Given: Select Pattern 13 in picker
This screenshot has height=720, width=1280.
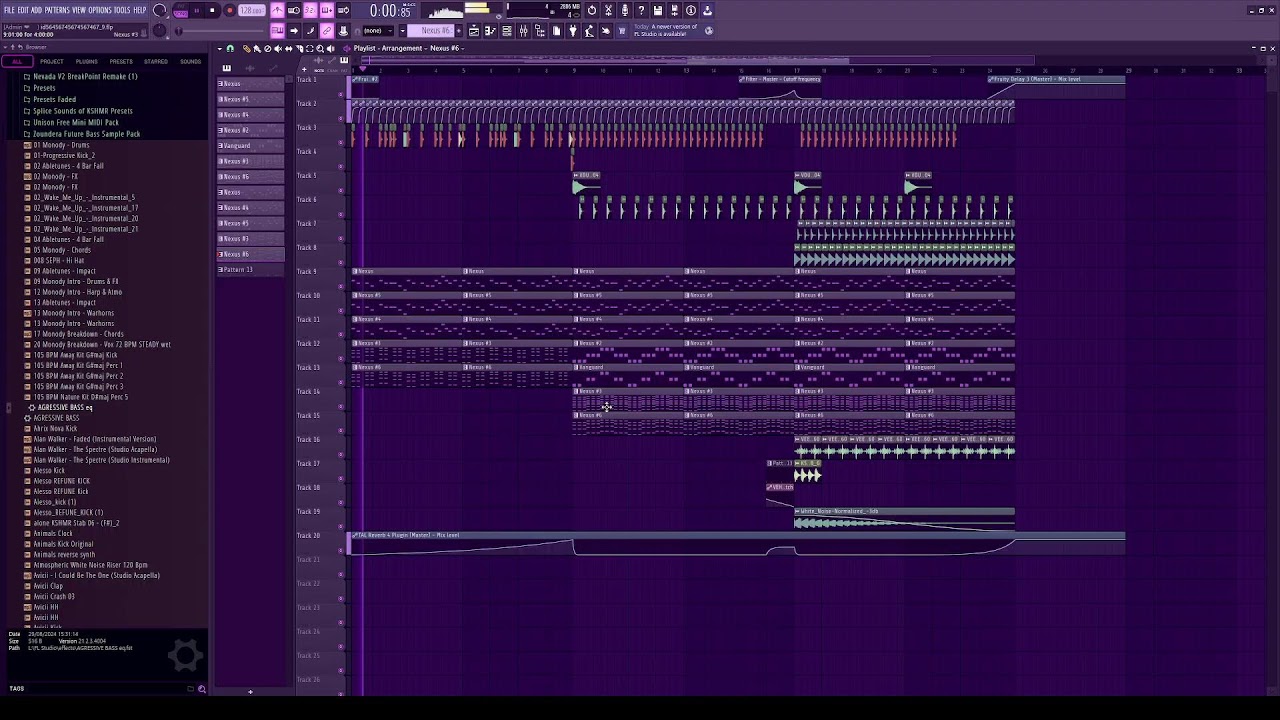Looking at the screenshot, I should coord(250,269).
